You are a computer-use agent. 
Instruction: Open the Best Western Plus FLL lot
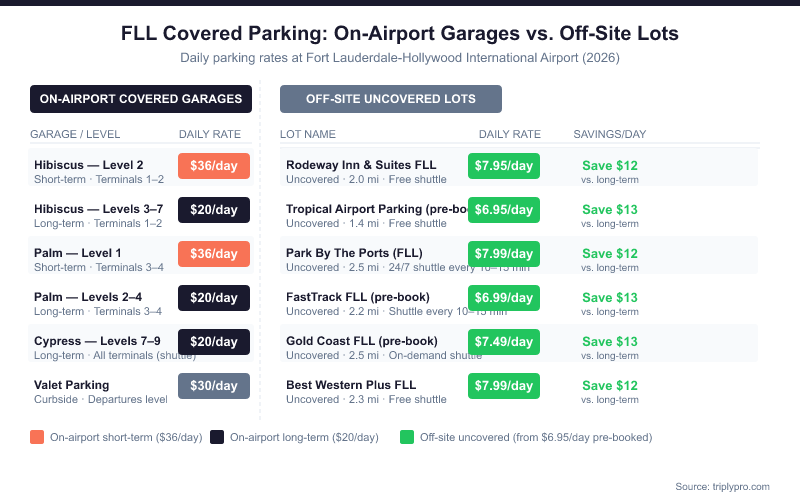click(x=350, y=385)
